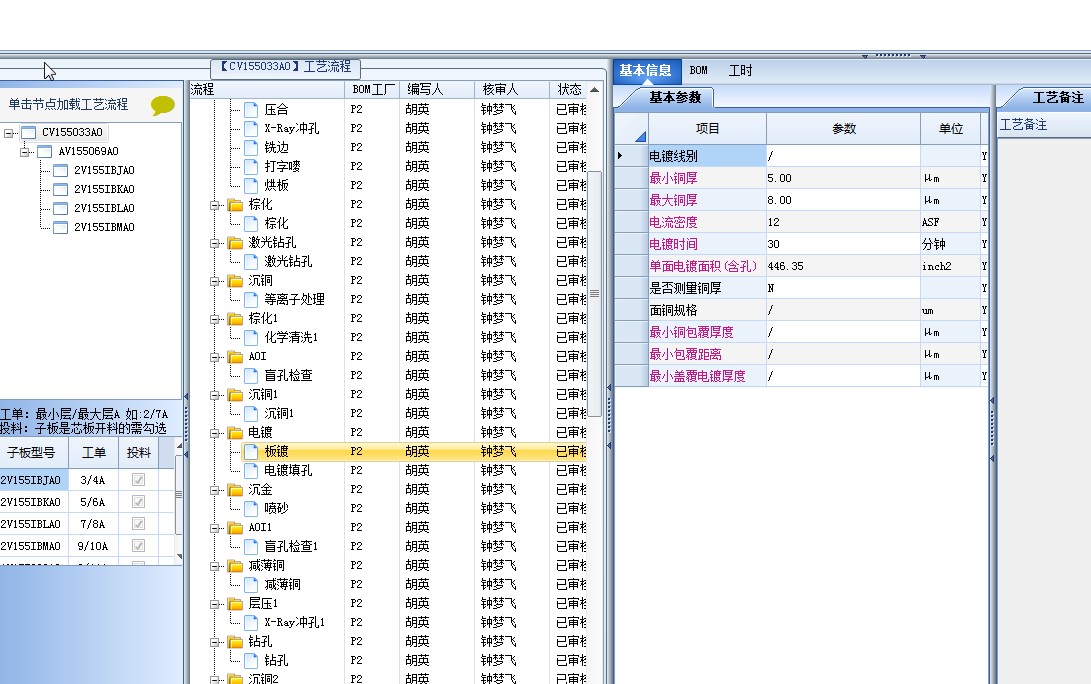
Task: Collapse the AOI1 process group
Action: point(215,528)
